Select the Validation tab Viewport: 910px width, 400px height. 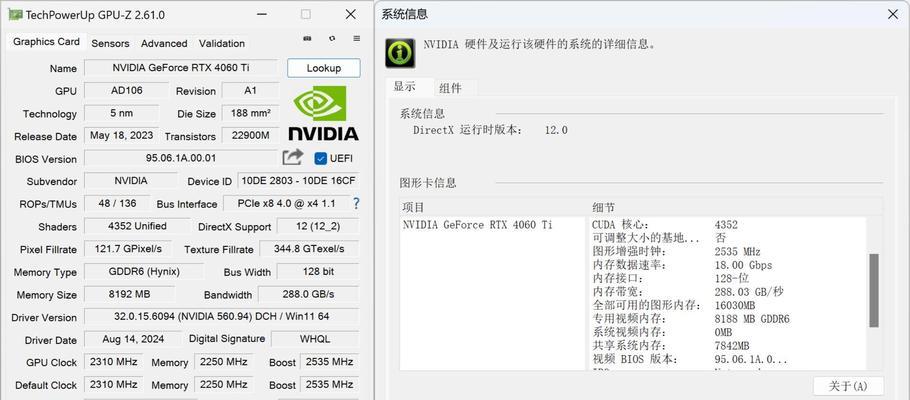[222, 44]
